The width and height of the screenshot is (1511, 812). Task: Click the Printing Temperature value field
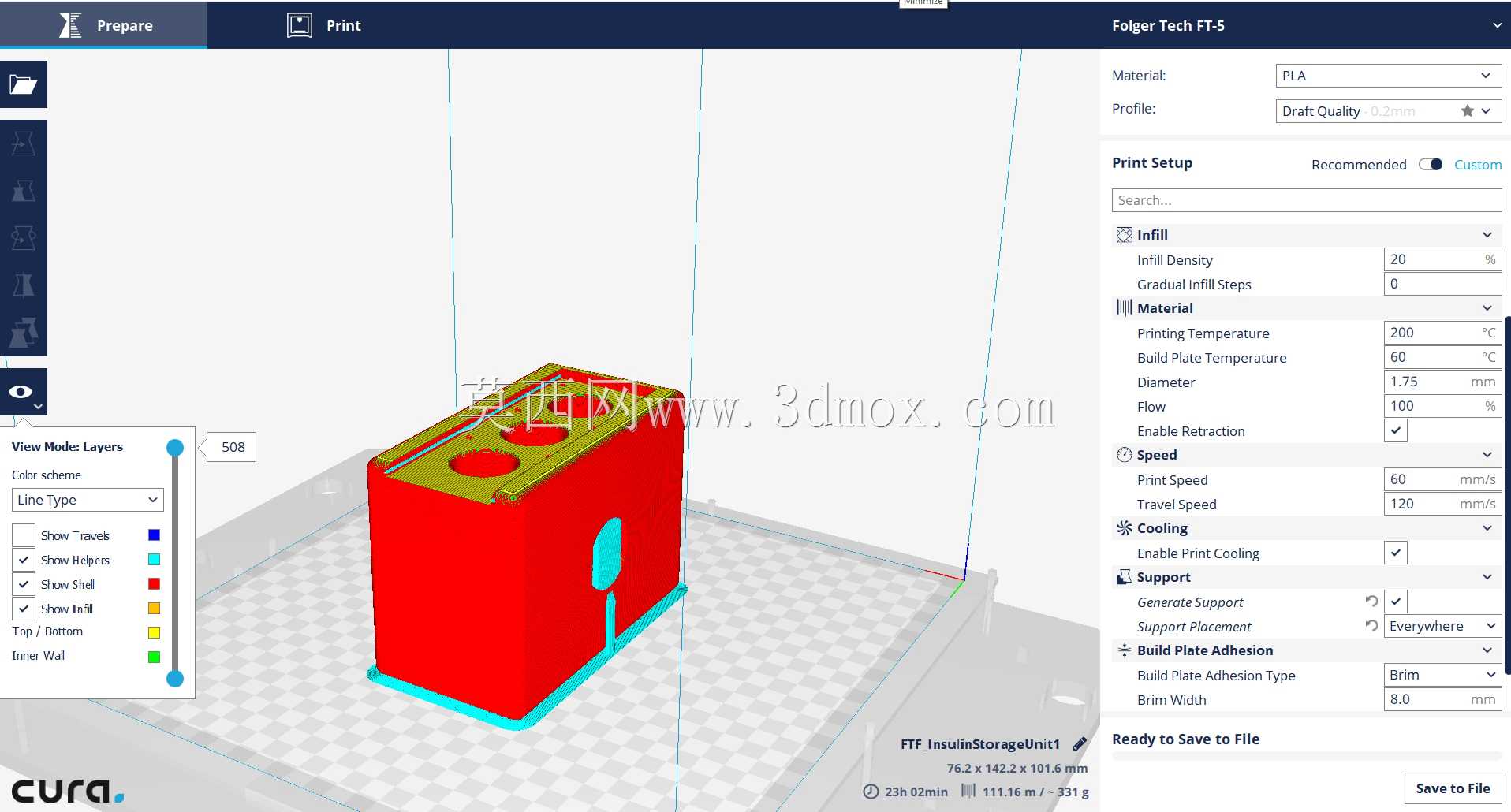coord(1442,333)
